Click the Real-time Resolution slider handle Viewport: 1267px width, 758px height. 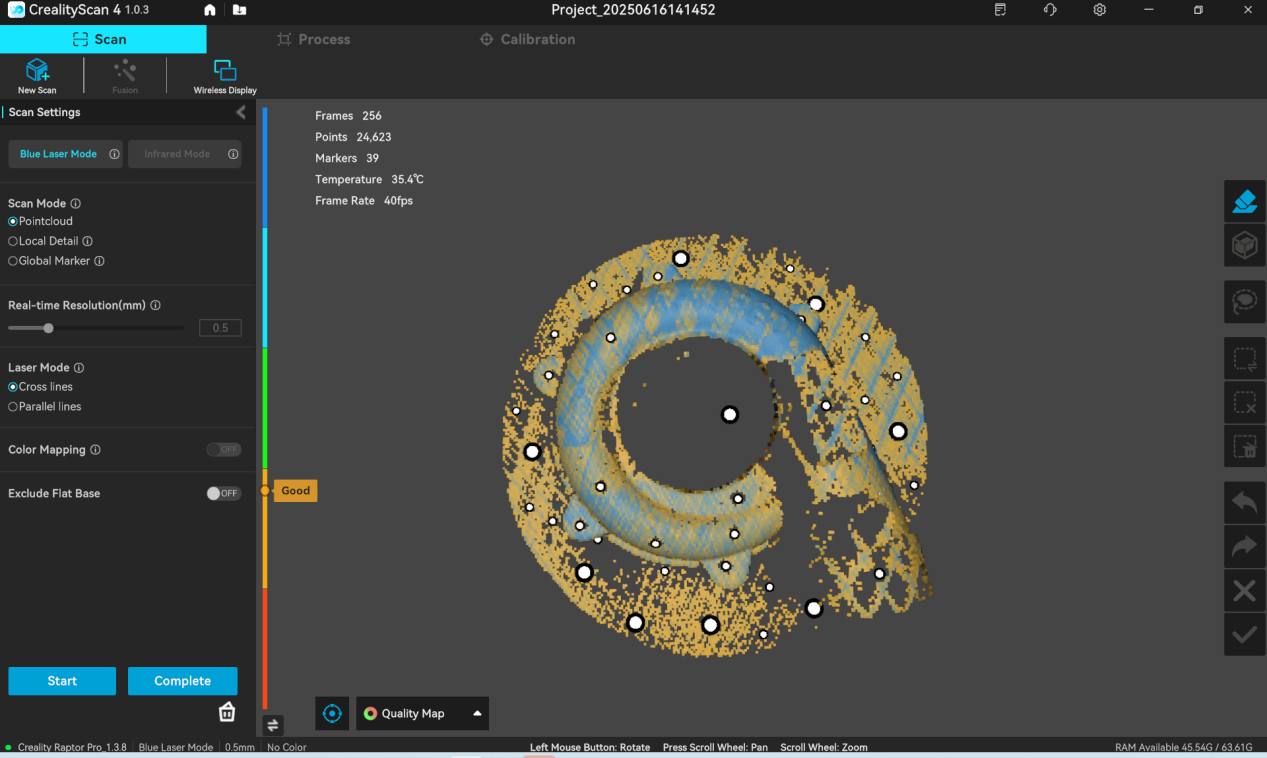[48, 328]
